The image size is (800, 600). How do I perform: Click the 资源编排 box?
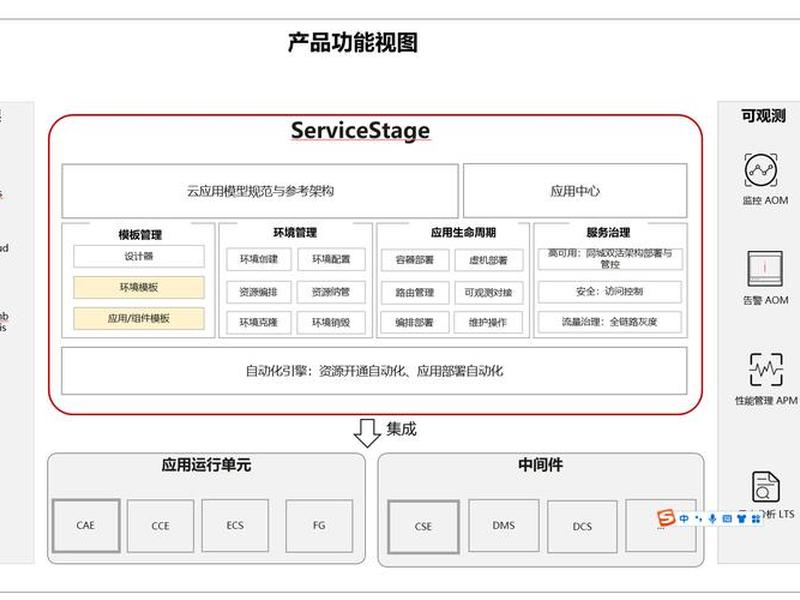point(259,292)
